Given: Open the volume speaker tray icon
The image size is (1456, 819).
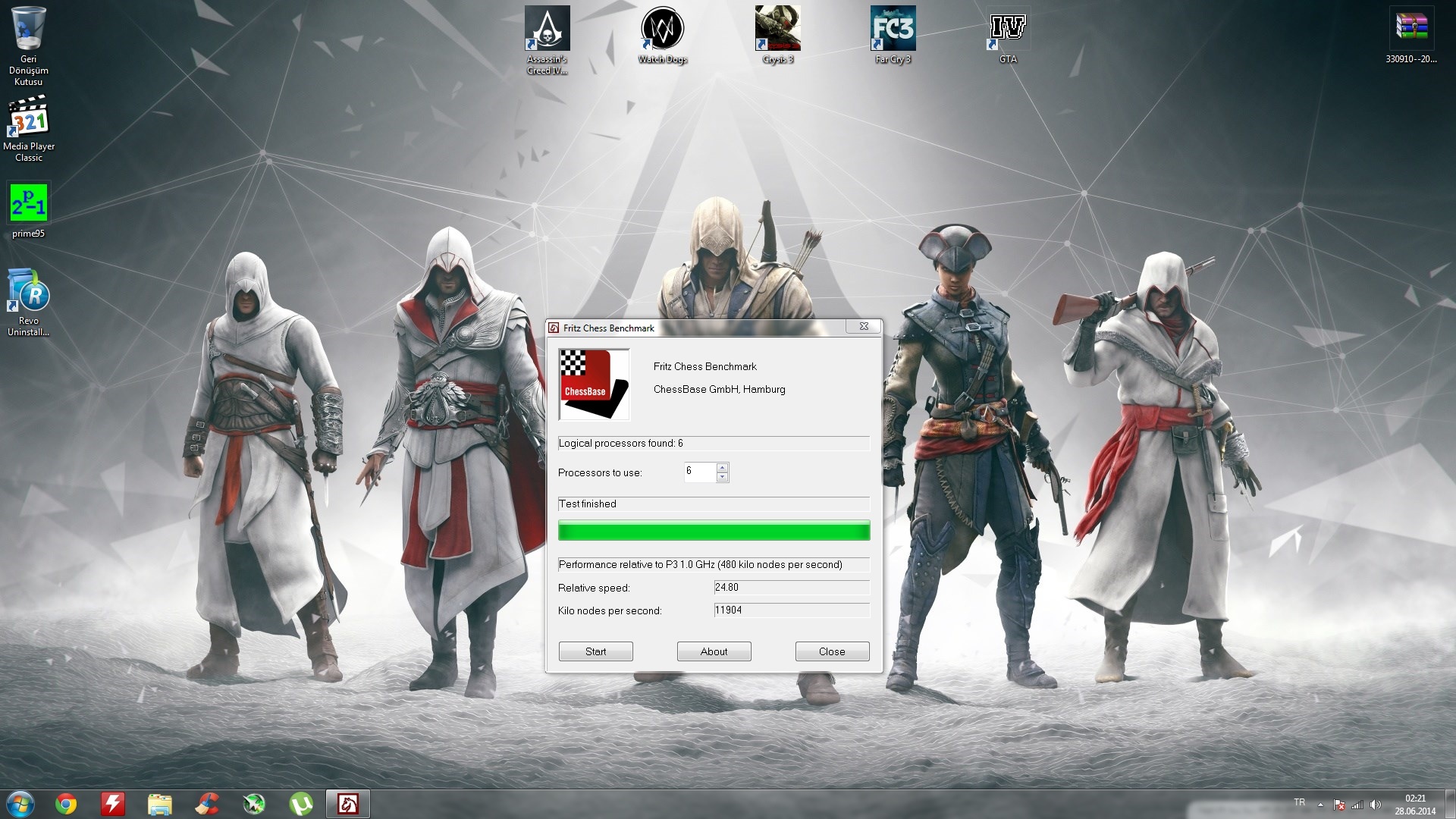Looking at the screenshot, I should [x=1376, y=805].
